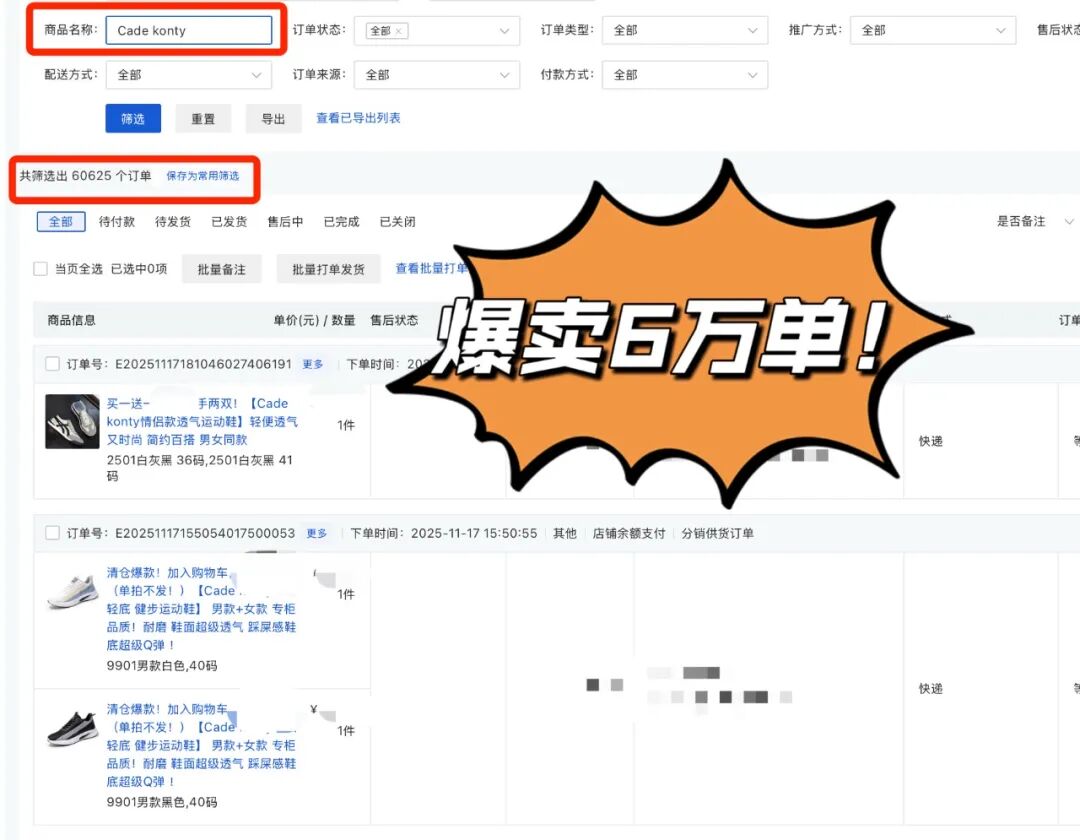1080x840 pixels.
Task: Switch to the 已完成 tab
Action: tap(342, 221)
